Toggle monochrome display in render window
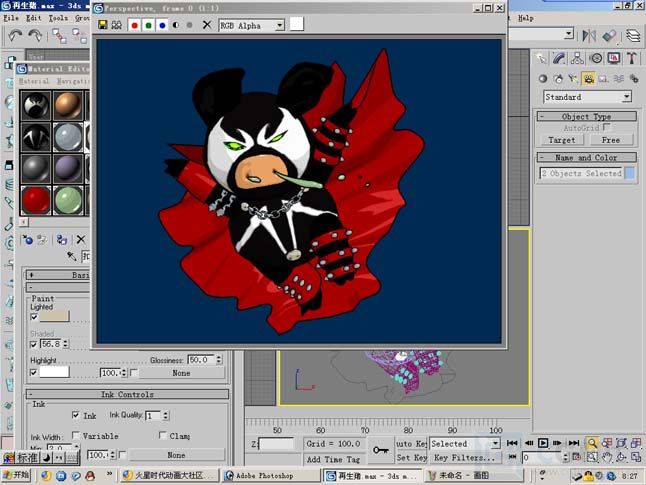This screenshot has height=485, width=646. point(190,25)
